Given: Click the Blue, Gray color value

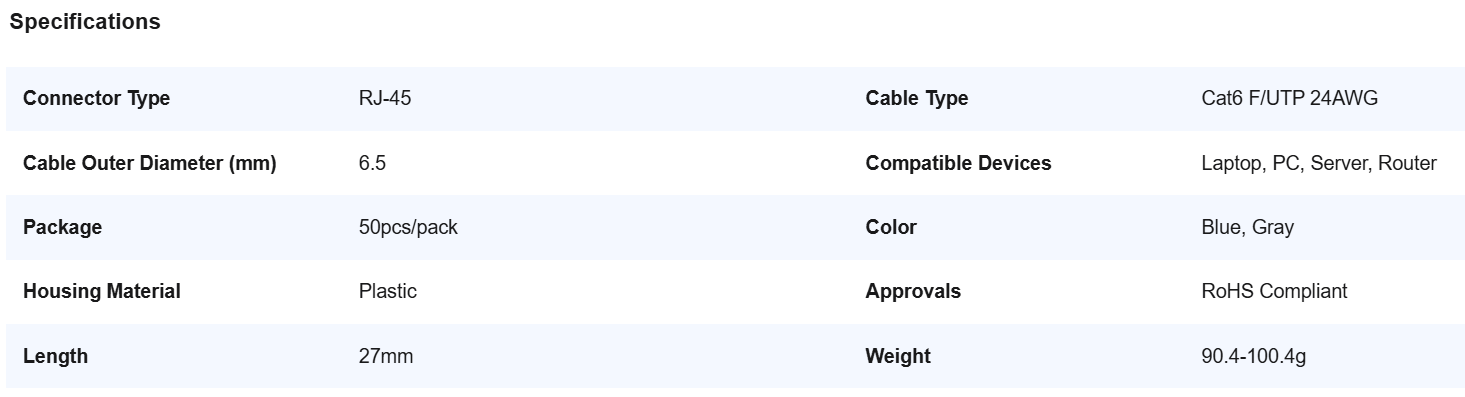Looking at the screenshot, I should 1248,227.
